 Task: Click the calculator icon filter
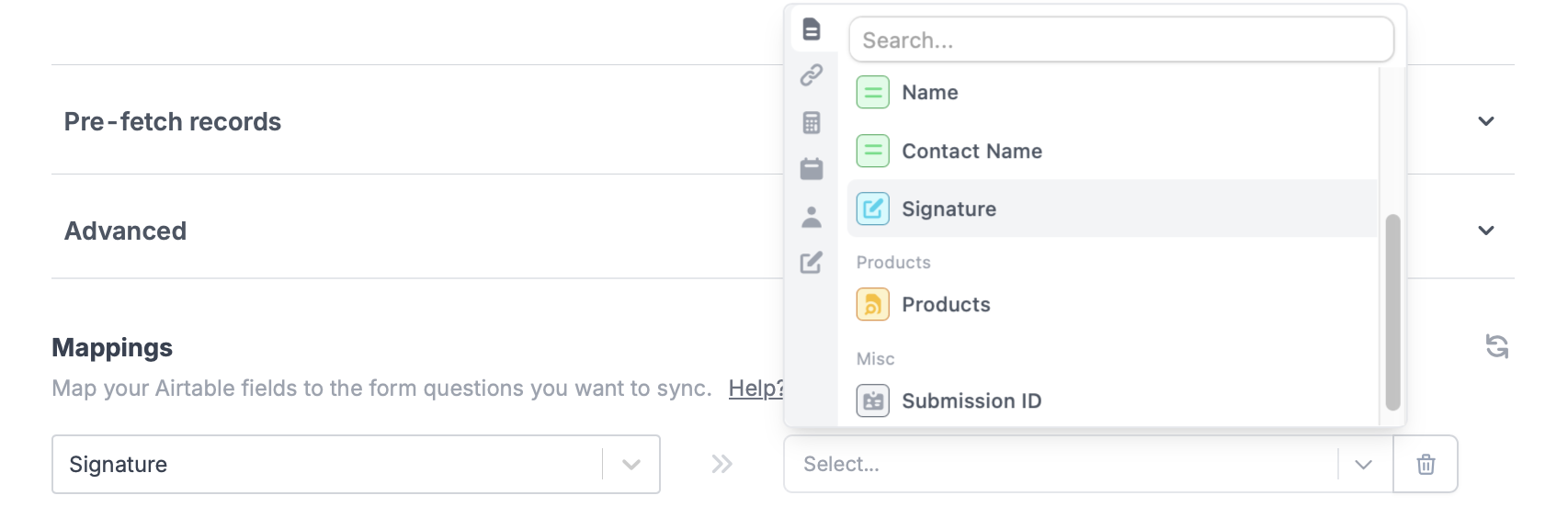[x=811, y=122]
